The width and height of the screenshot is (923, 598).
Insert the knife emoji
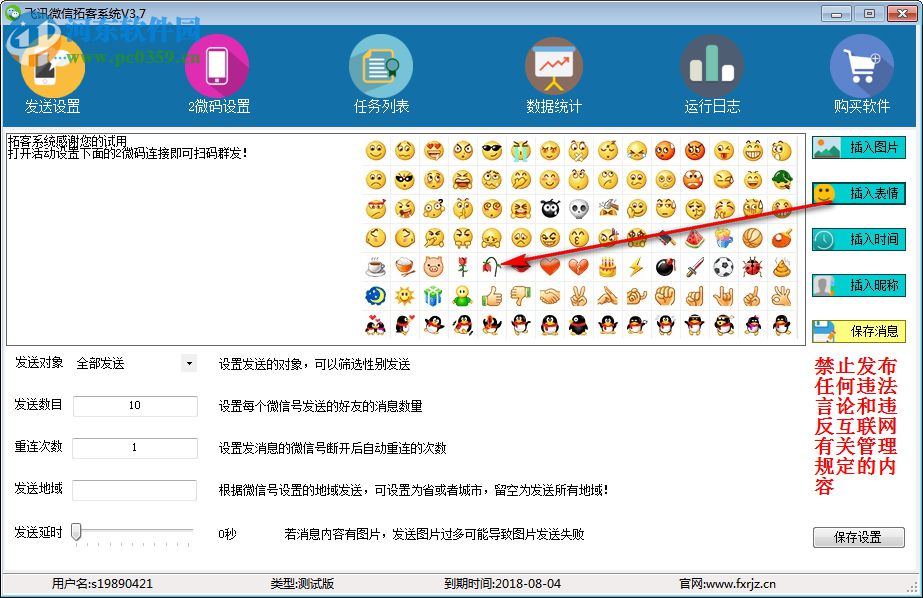pyautogui.click(x=695, y=267)
